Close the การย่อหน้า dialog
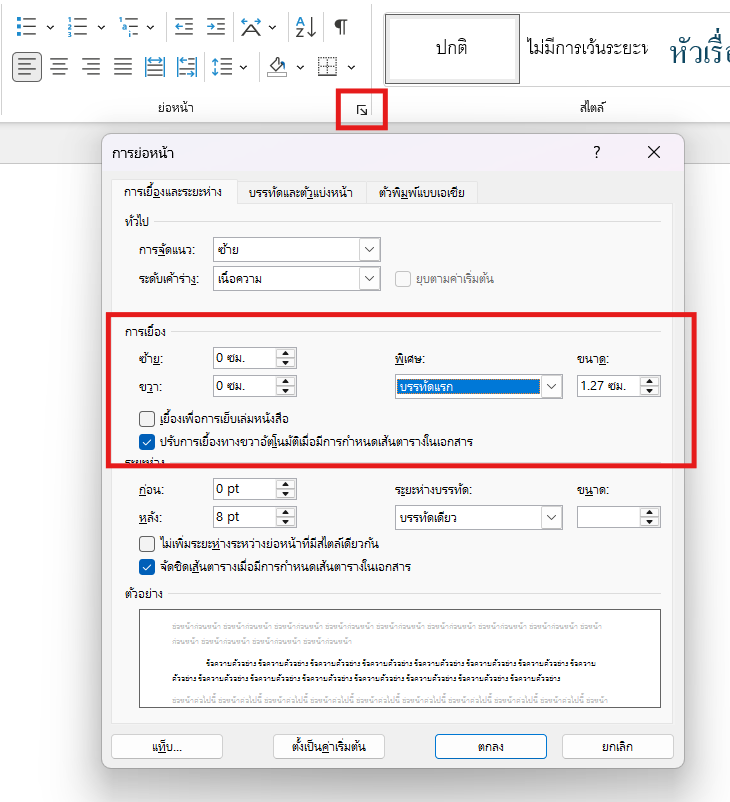Image resolution: width=730 pixels, height=802 pixels. click(x=654, y=152)
